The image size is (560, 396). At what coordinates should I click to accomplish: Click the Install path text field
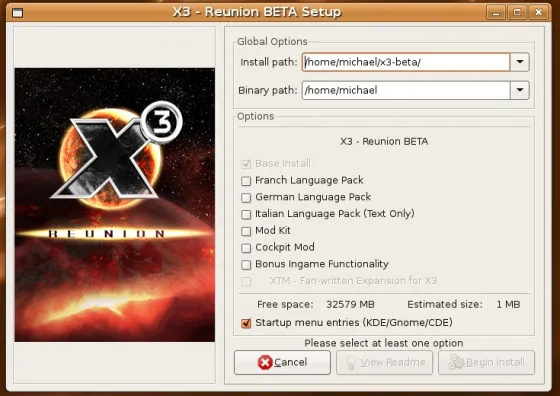[x=406, y=62]
